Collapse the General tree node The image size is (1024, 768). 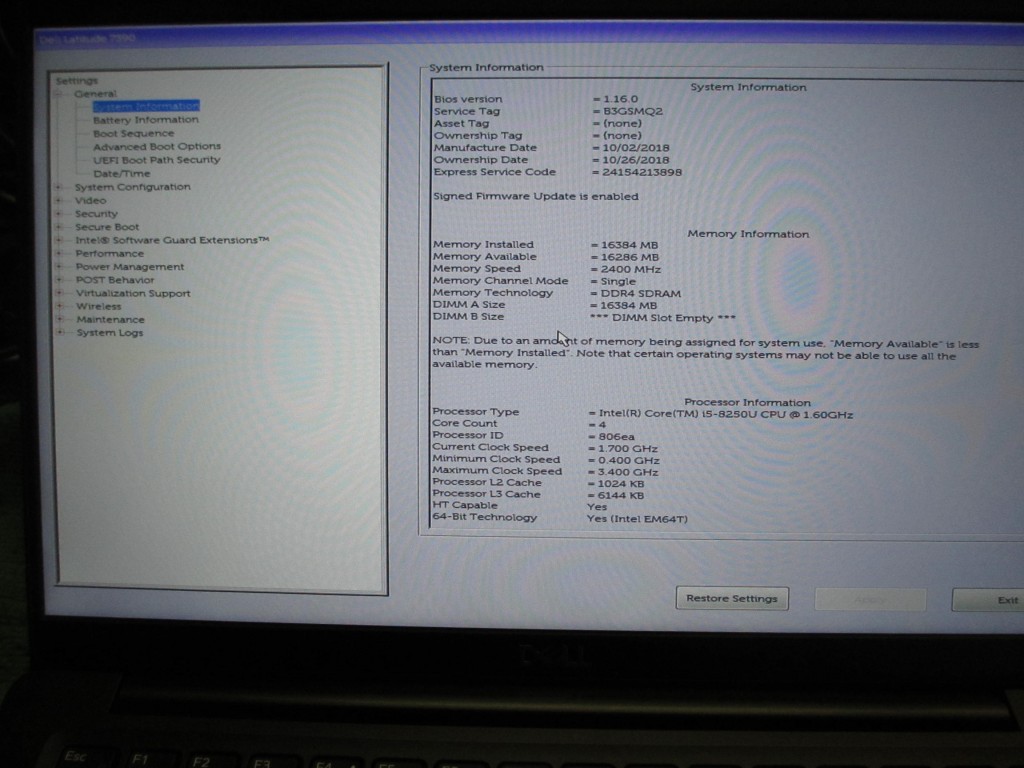58,94
